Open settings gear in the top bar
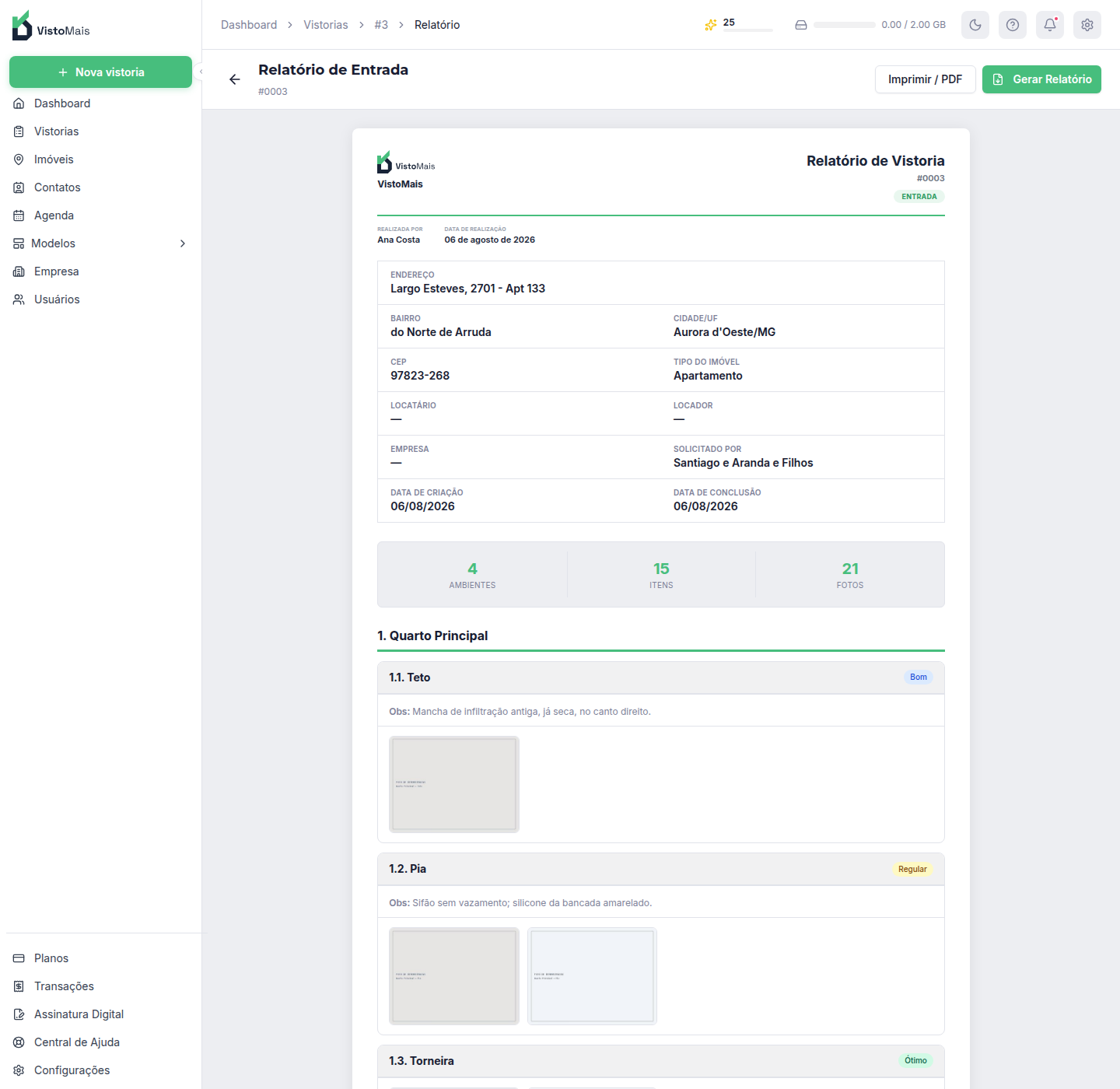The width and height of the screenshot is (1120, 1089). 1087,25
